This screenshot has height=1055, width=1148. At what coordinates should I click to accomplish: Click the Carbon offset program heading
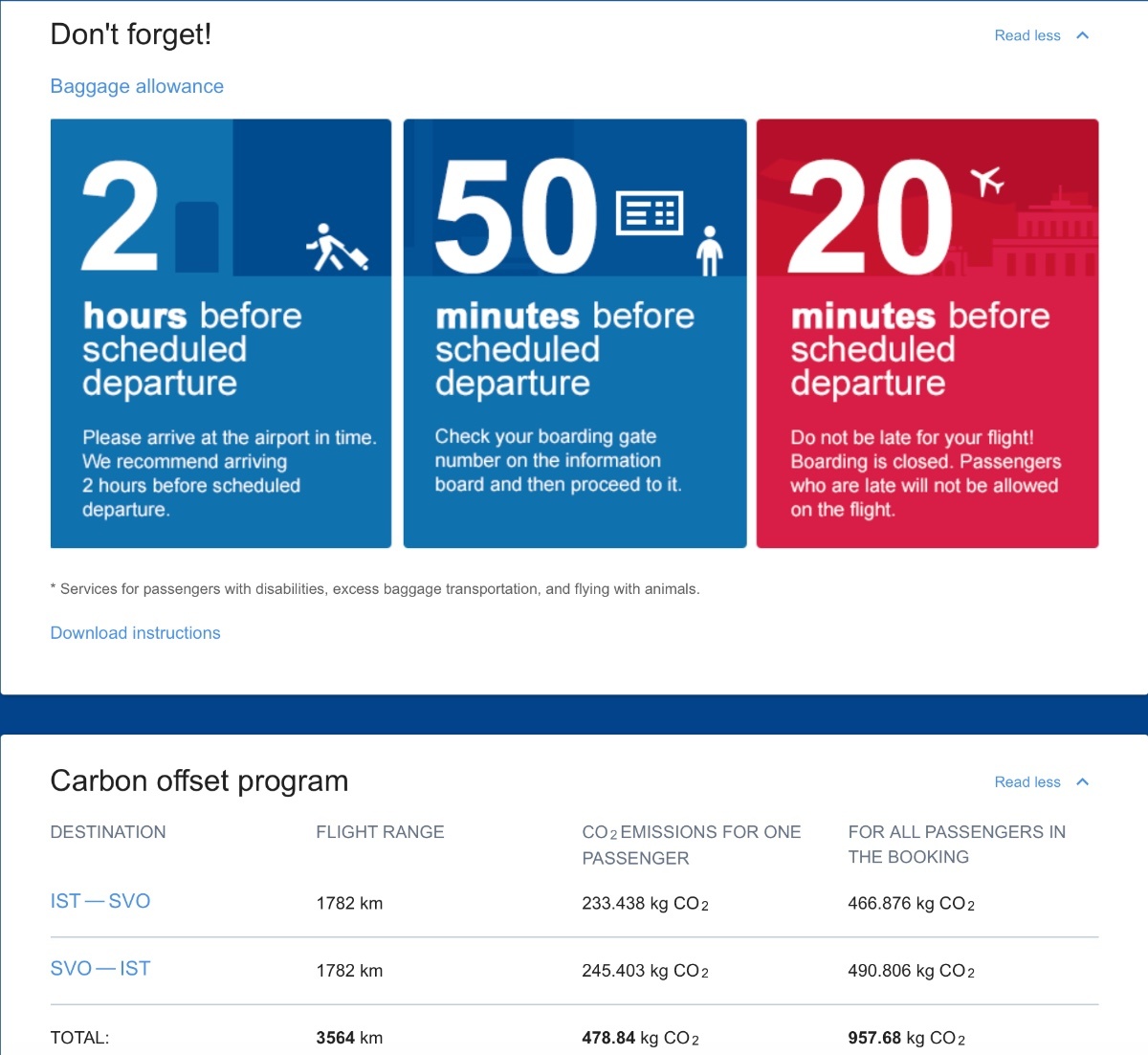199,781
